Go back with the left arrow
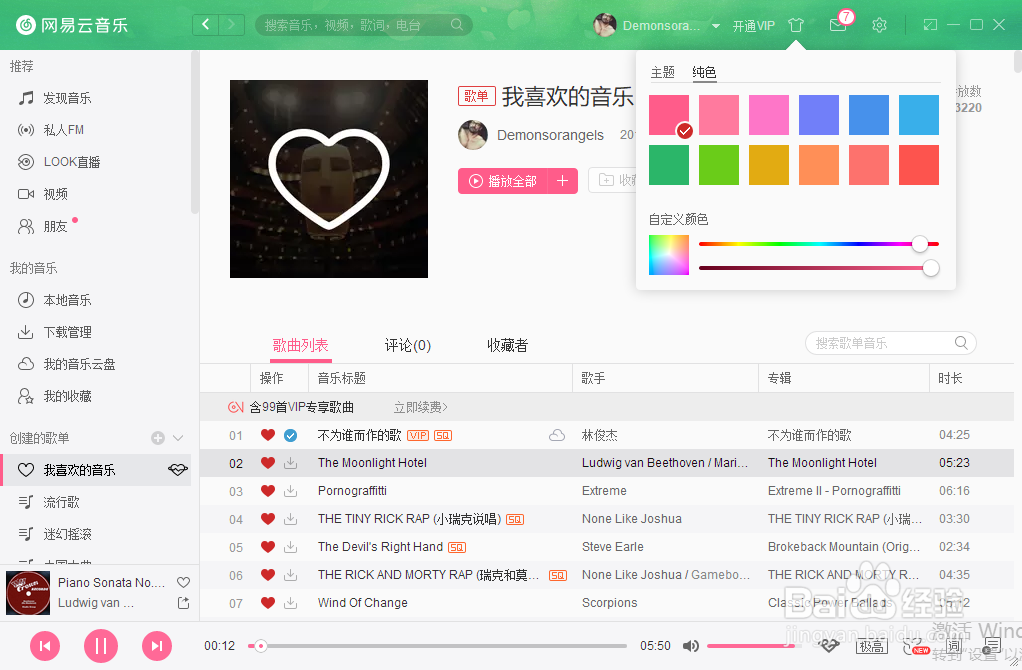The image size is (1022, 670). tap(205, 25)
